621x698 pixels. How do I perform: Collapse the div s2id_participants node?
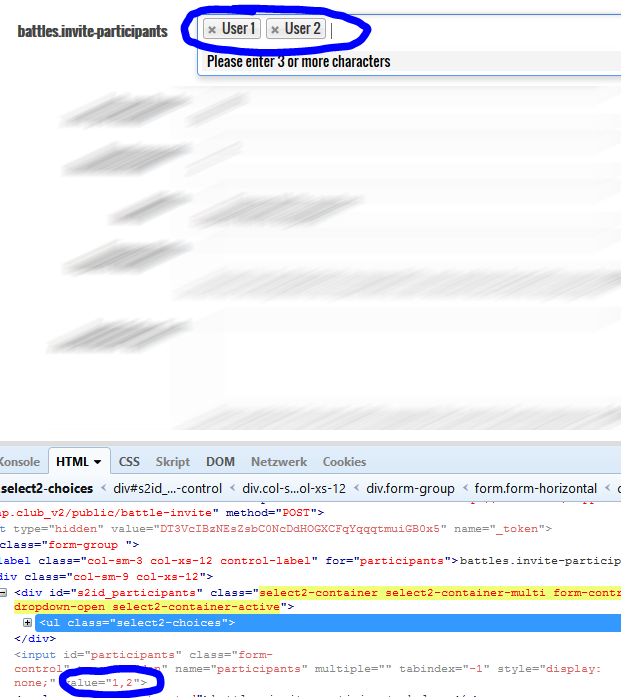5,593
